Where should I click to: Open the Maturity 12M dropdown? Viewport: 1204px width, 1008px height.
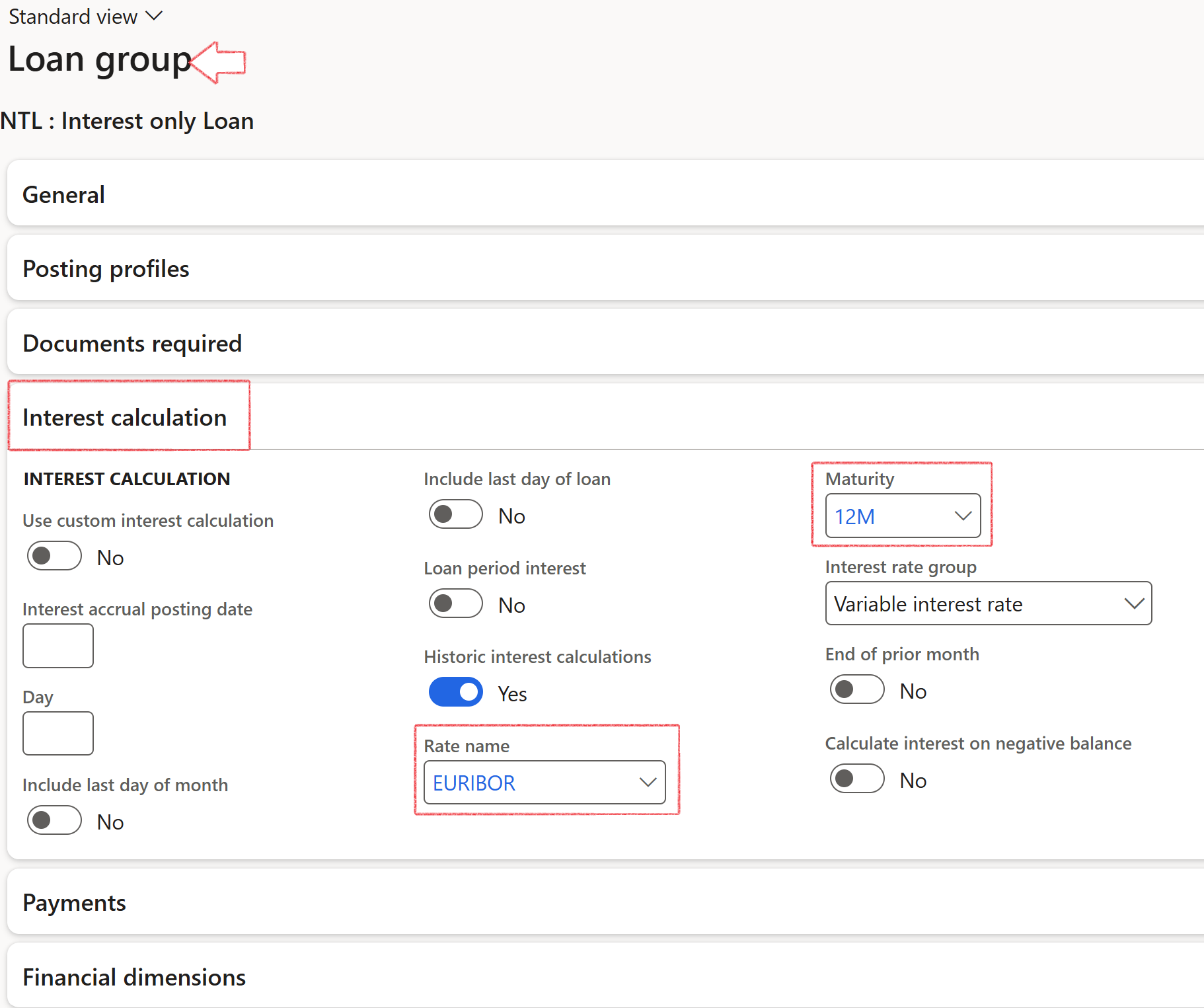[903, 516]
